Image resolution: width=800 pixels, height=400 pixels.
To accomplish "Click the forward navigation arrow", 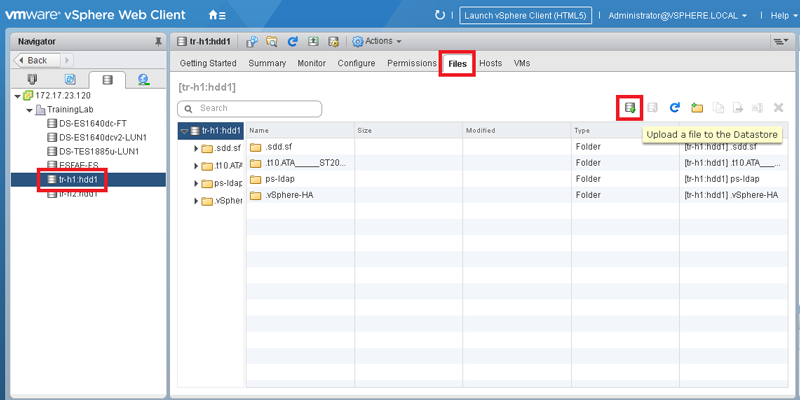I will pyautogui.click(x=67, y=60).
